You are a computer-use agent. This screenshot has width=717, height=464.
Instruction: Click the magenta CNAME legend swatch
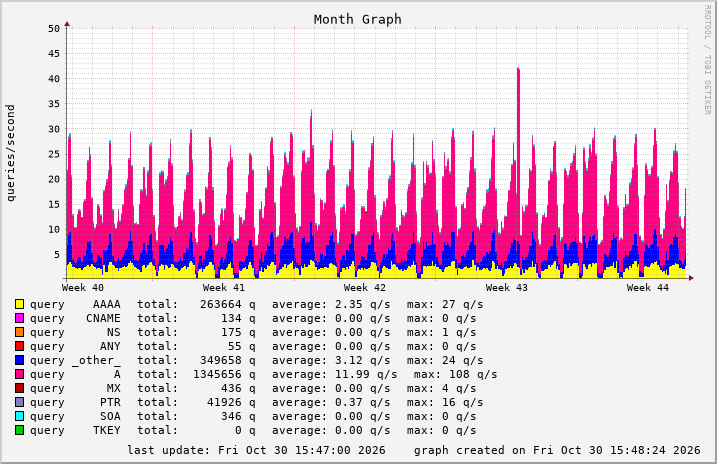(19, 318)
